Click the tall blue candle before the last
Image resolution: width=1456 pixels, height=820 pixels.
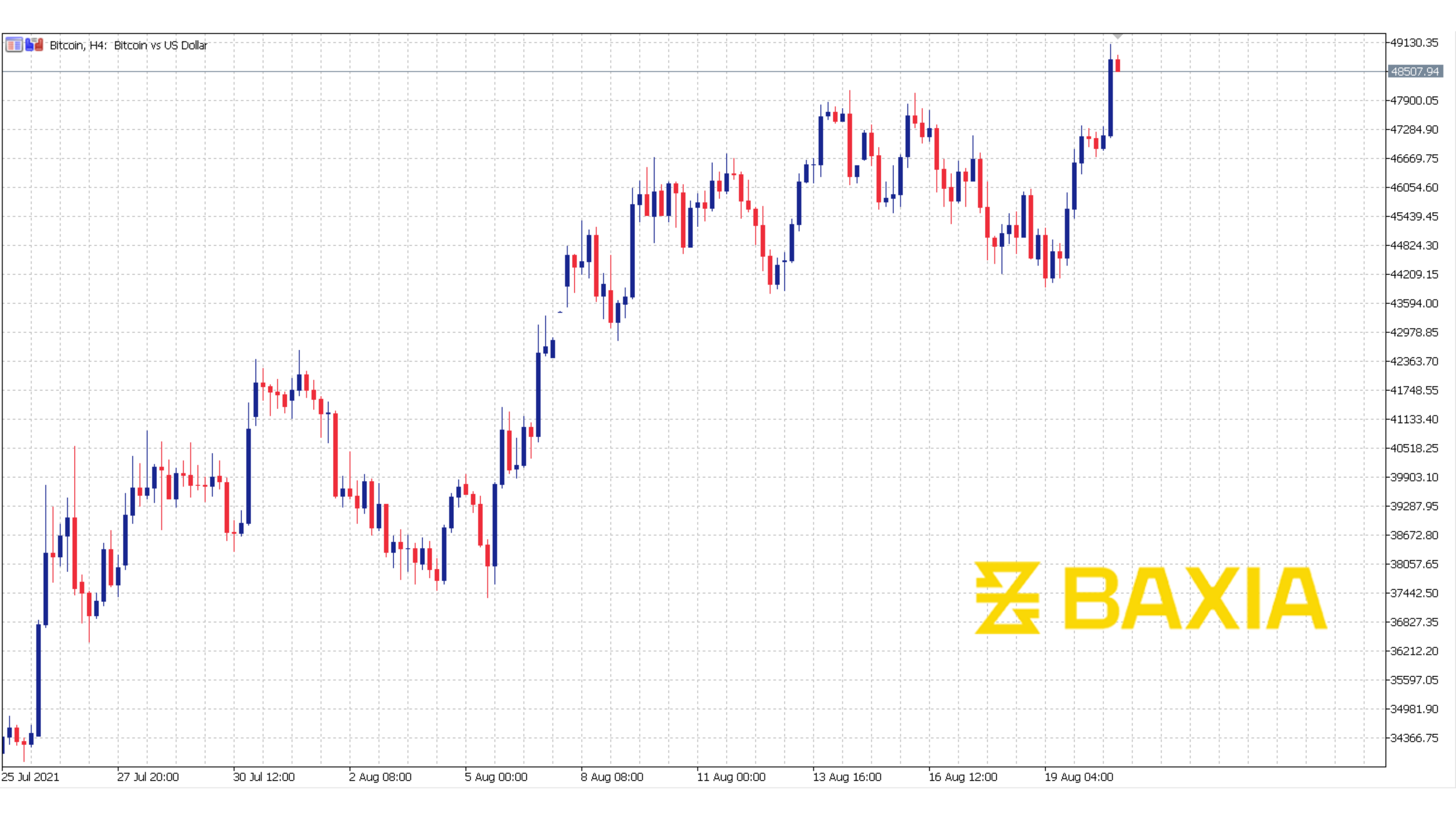[x=1110, y=97]
